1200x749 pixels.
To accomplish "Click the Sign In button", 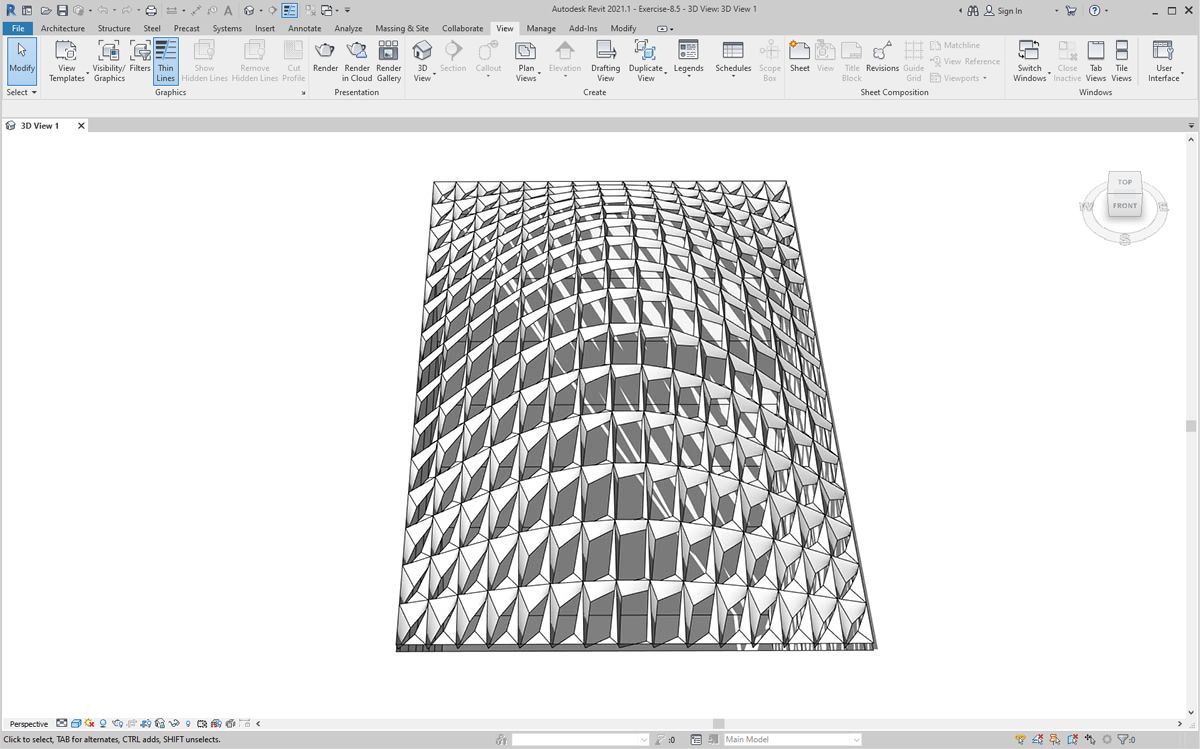I will [x=1003, y=11].
